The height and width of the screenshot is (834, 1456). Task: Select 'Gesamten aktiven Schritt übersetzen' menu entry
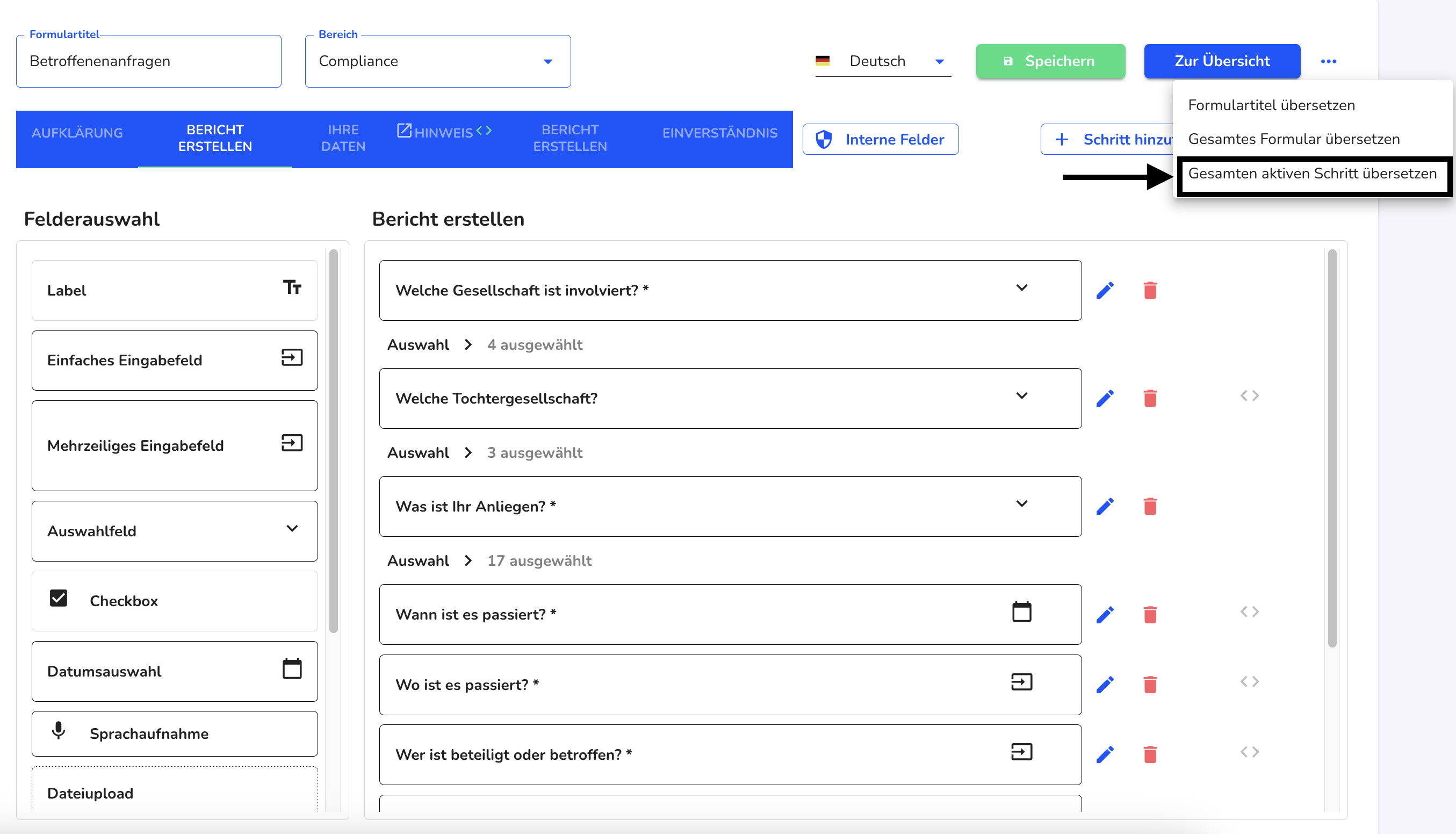[1313, 174]
